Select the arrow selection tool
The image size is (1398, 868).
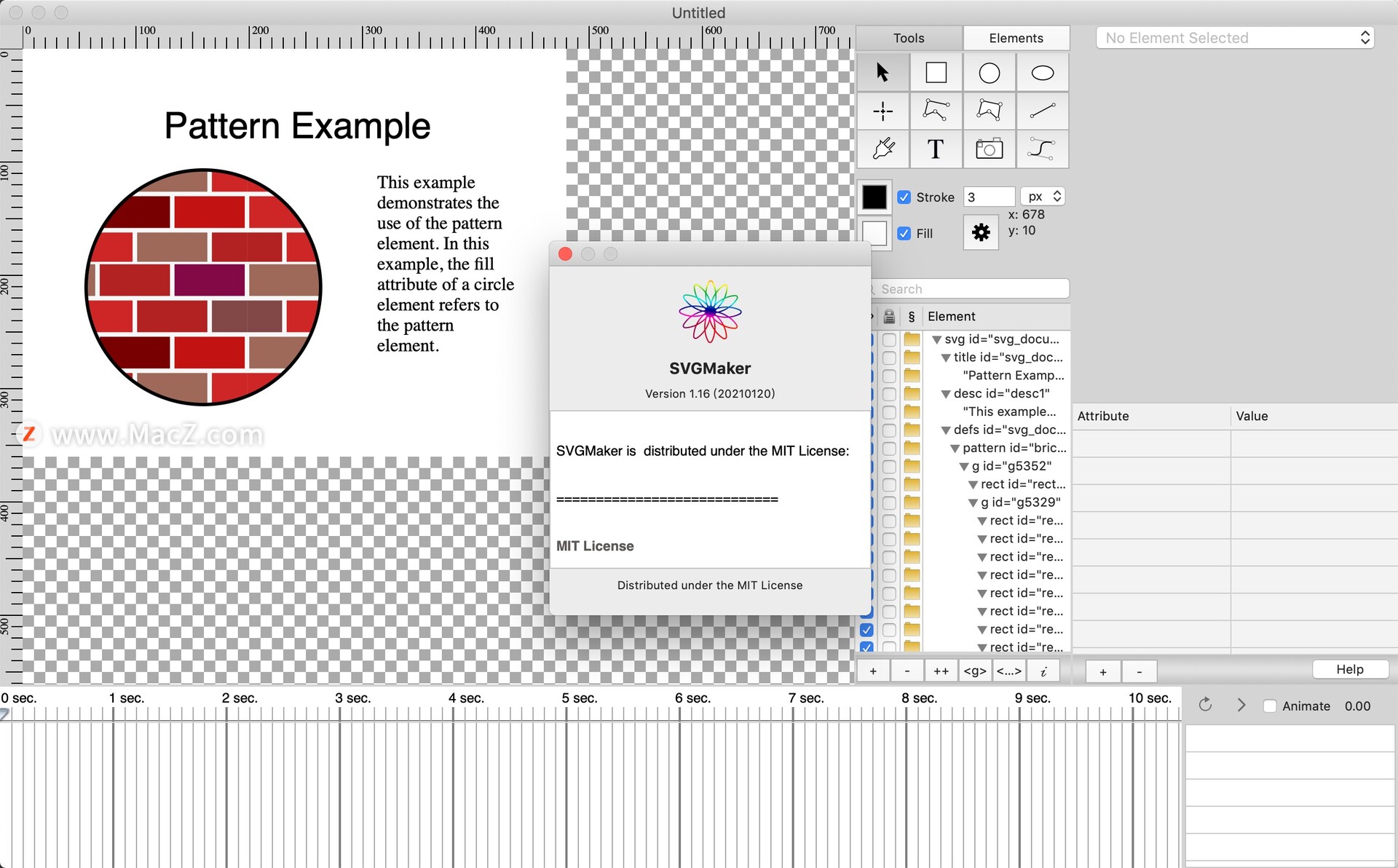pyautogui.click(x=882, y=73)
